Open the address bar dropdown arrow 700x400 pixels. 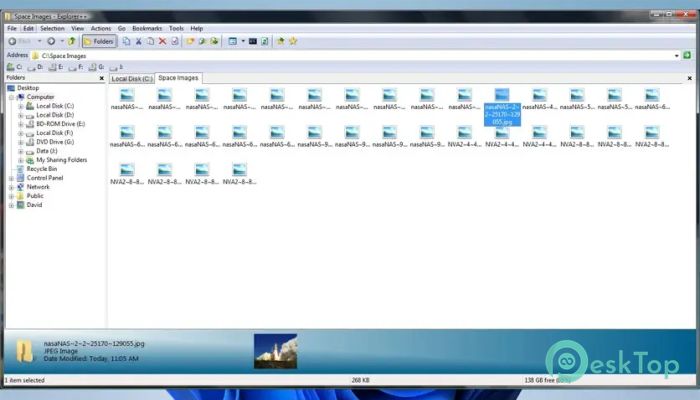(677, 56)
